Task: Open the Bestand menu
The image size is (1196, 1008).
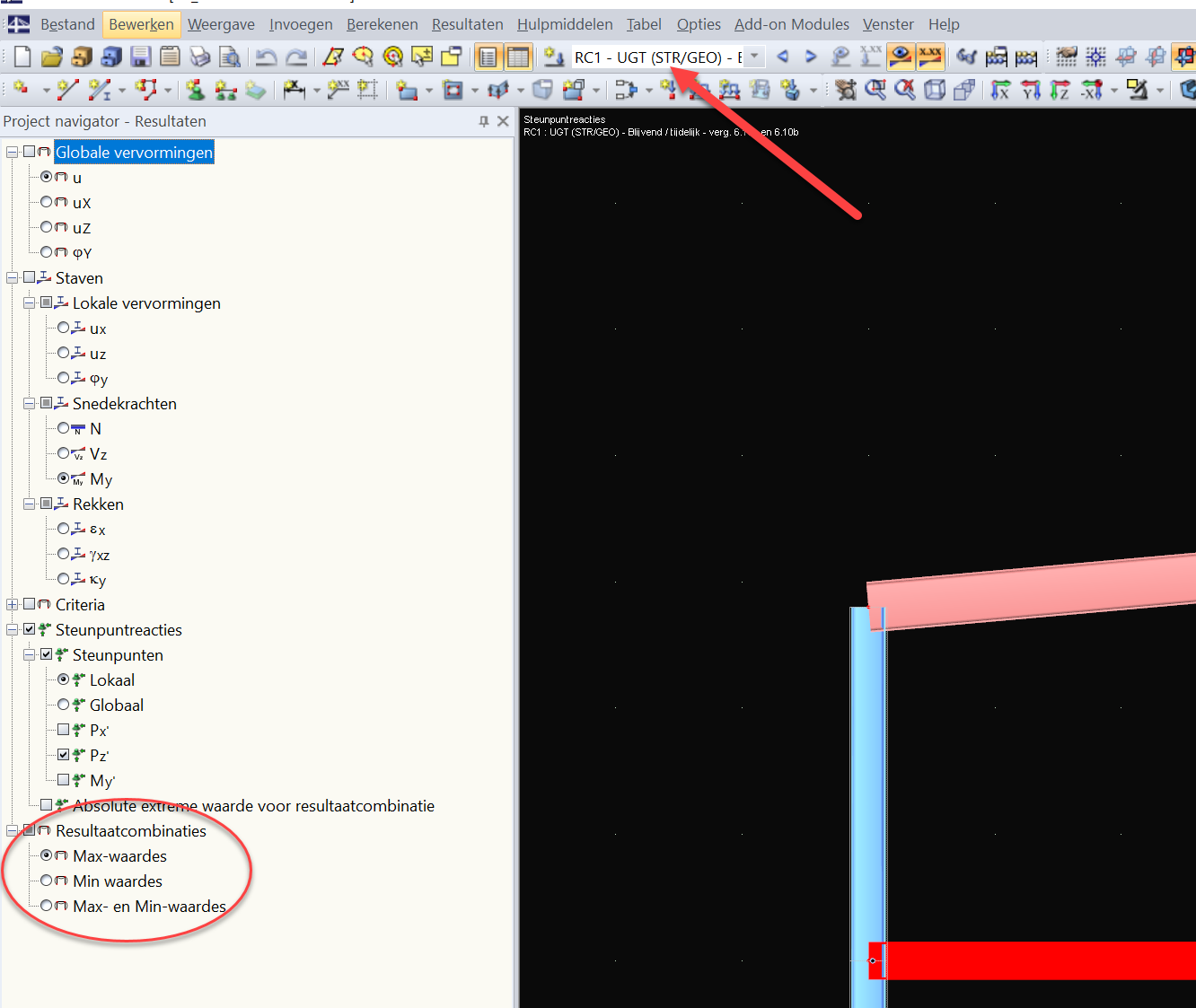Action: coord(67,24)
